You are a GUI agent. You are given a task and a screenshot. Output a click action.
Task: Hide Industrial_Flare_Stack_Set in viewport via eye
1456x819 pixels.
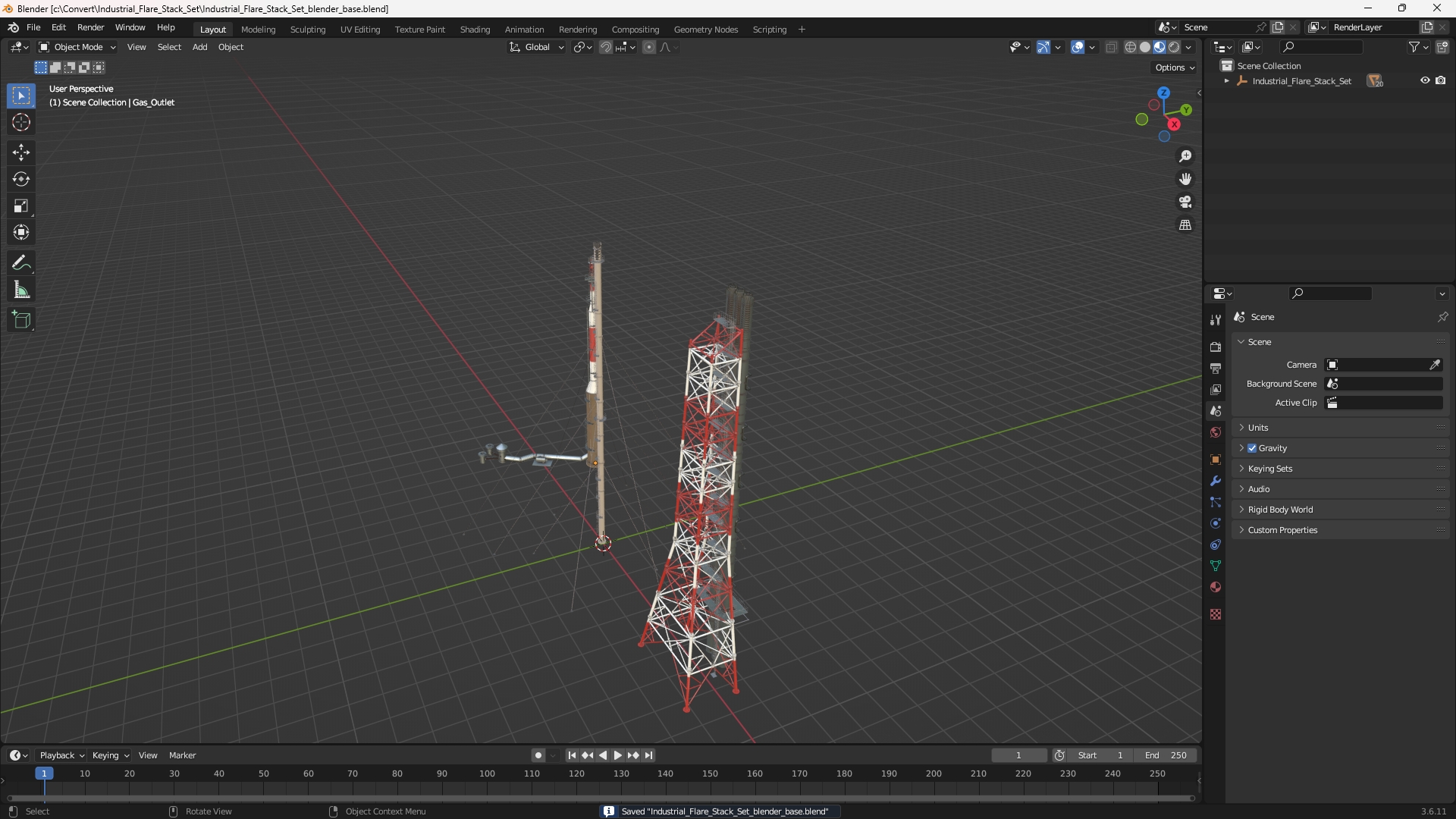click(x=1425, y=80)
